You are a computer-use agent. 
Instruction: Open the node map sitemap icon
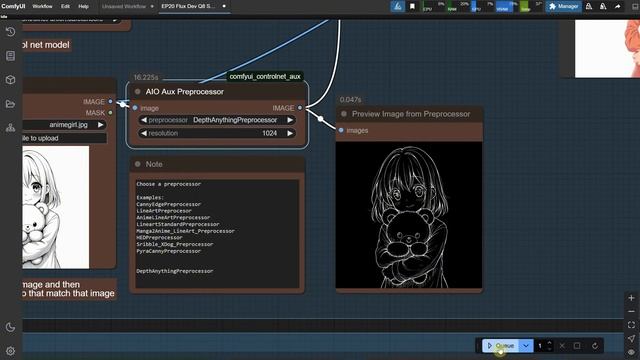(11, 128)
